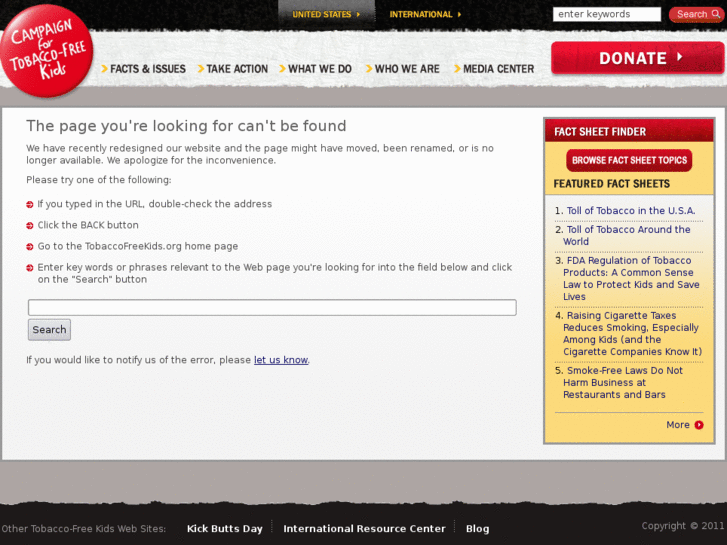Open Raising Cigarette Taxes Reduces Smoking fact sheet
727x545 pixels.
click(632, 333)
